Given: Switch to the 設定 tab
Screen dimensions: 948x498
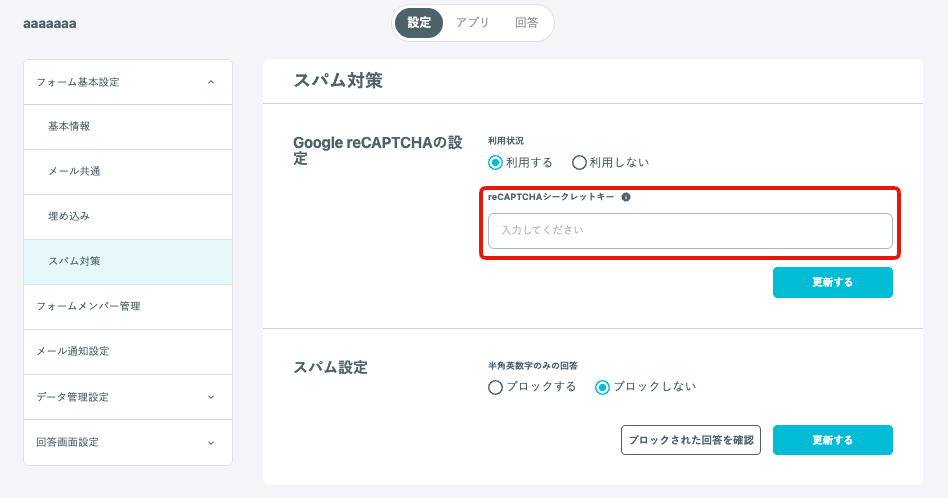Looking at the screenshot, I should 419,23.
